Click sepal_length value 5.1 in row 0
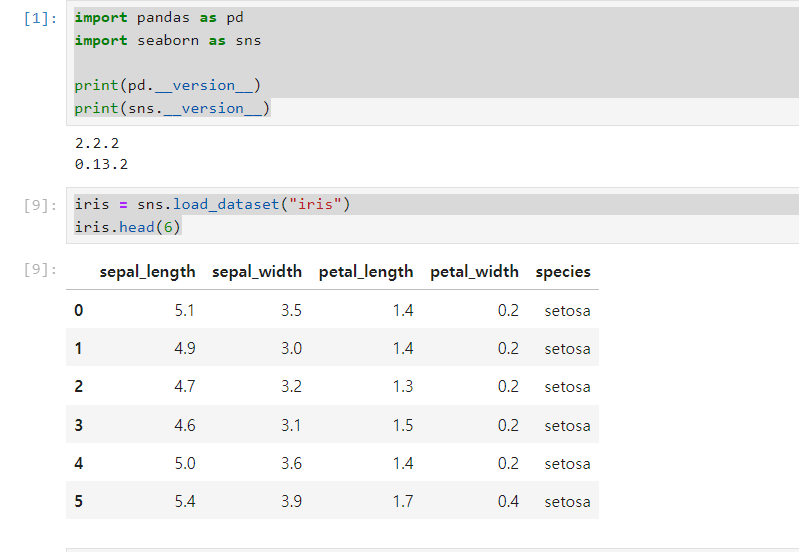Viewport: 799px width, 552px height. (184, 310)
